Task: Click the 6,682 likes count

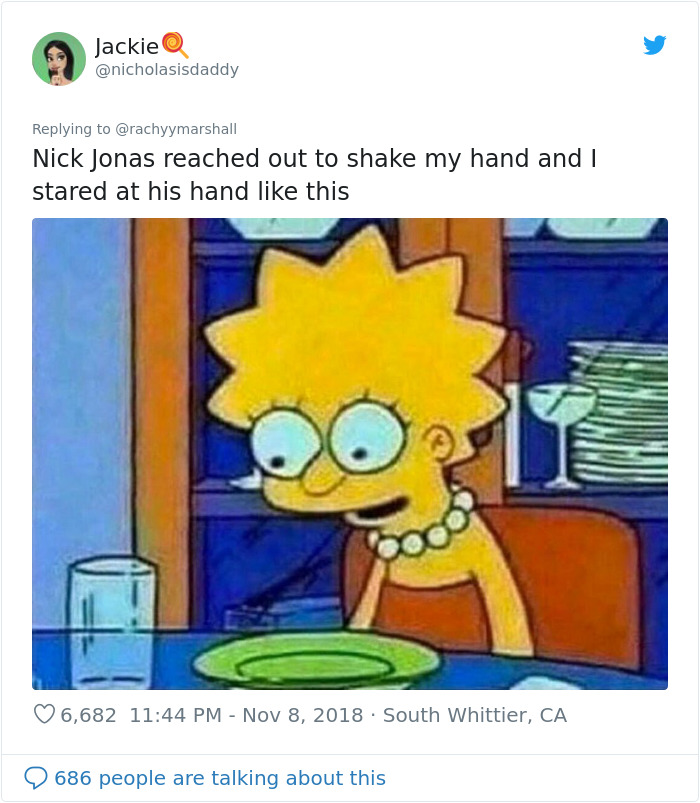Action: pyautogui.click(x=89, y=715)
